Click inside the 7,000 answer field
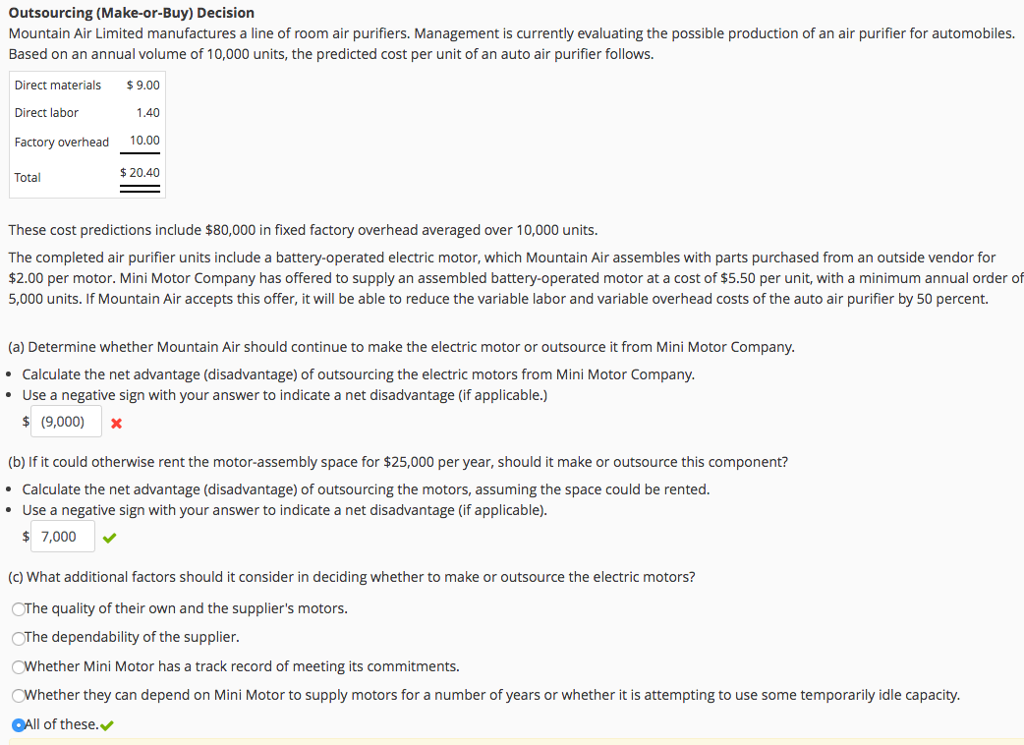1024x745 pixels. (62, 536)
